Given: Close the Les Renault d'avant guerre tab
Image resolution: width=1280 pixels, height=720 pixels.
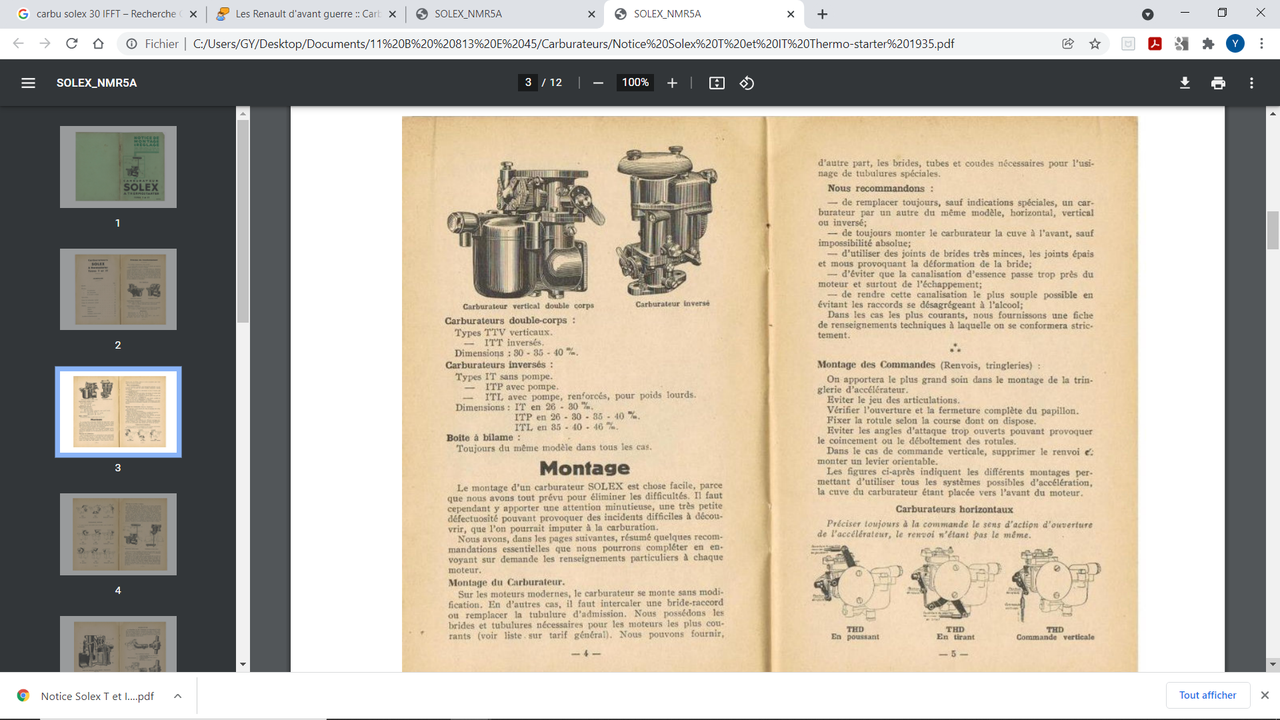Looking at the screenshot, I should point(391,14).
